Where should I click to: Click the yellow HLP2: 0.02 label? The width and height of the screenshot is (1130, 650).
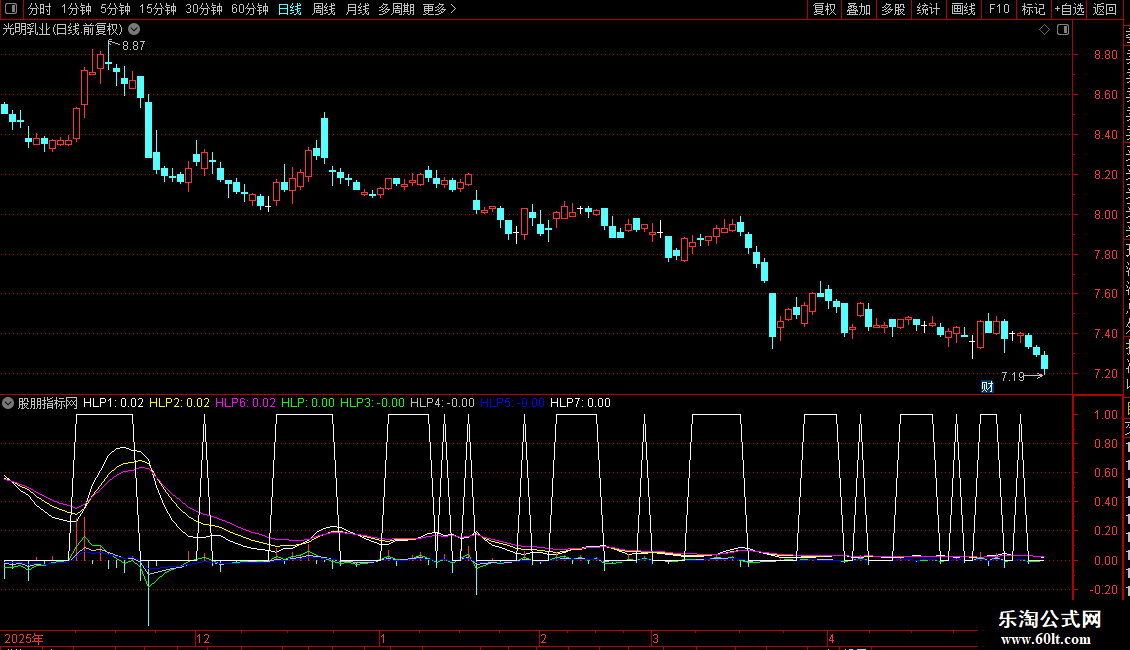pos(179,403)
